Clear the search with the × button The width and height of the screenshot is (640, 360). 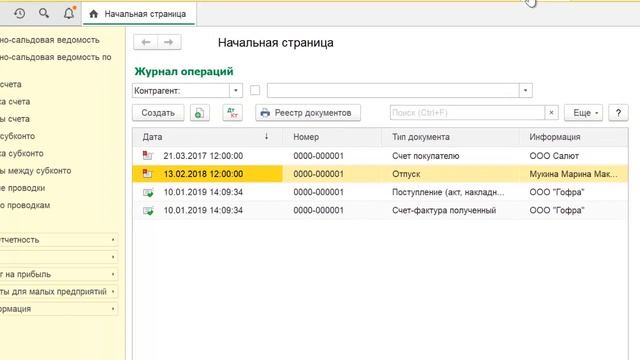point(551,113)
